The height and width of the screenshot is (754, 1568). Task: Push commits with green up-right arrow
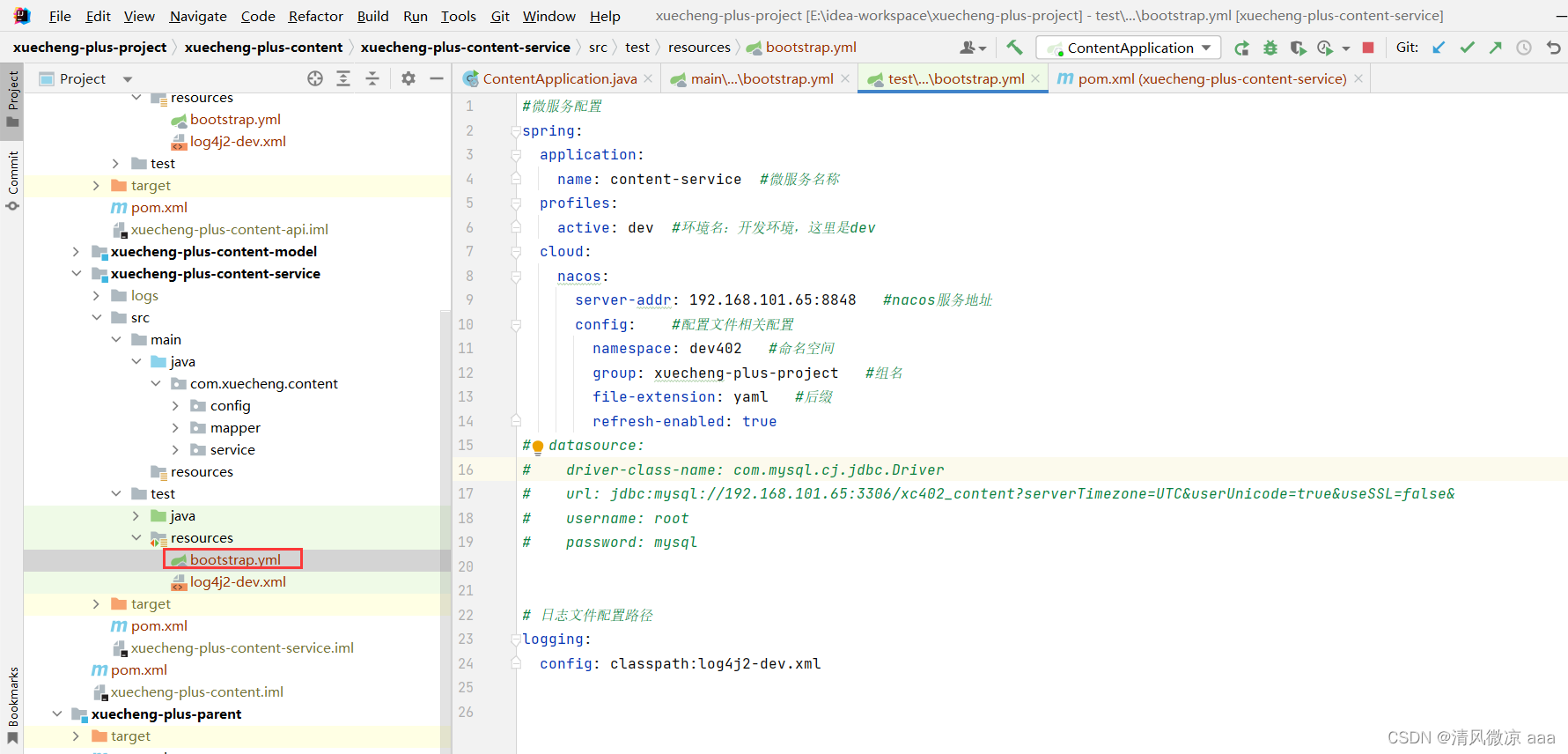pos(1495,48)
